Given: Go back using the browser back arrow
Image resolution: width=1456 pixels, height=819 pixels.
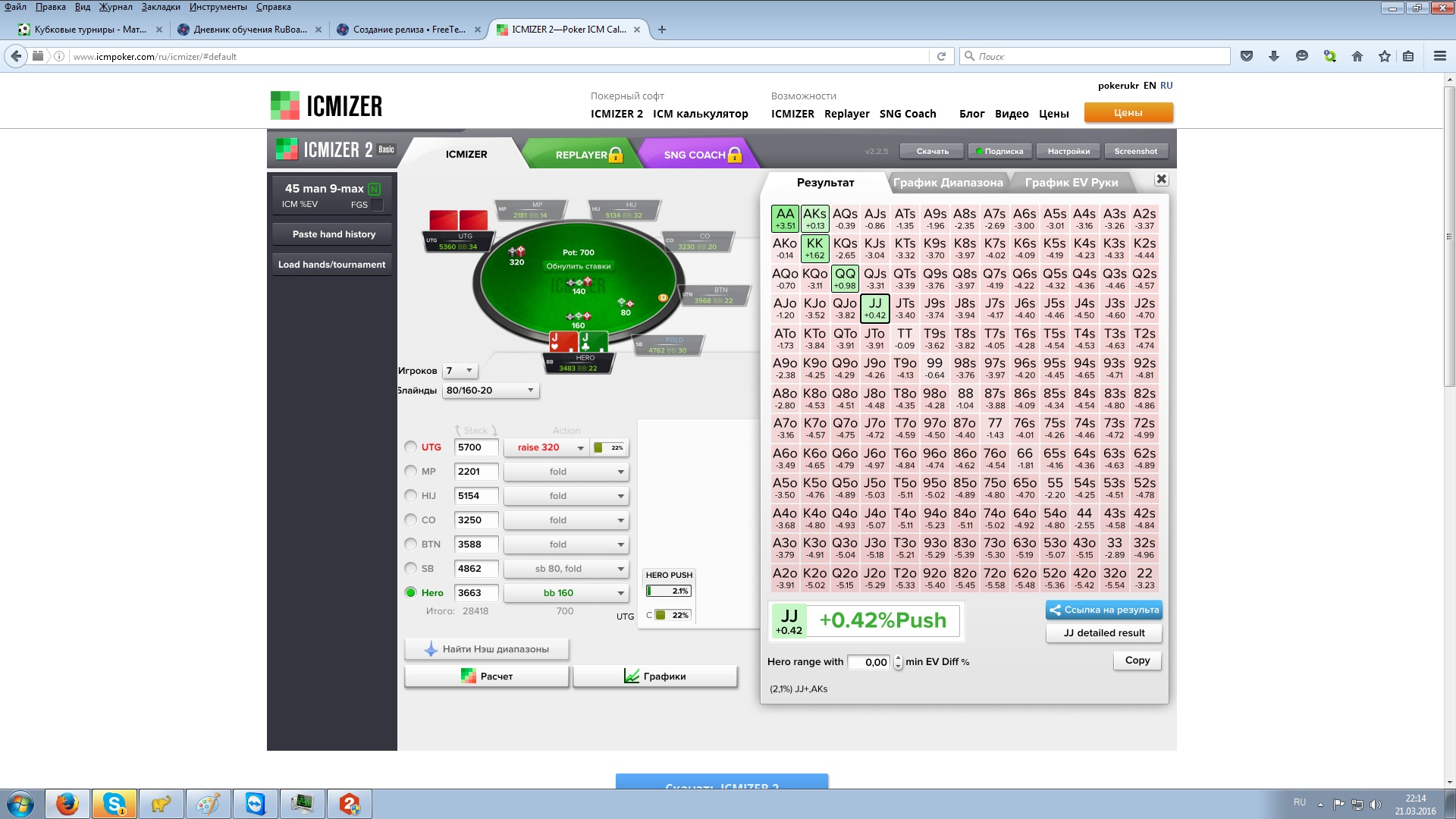Looking at the screenshot, I should click(15, 56).
